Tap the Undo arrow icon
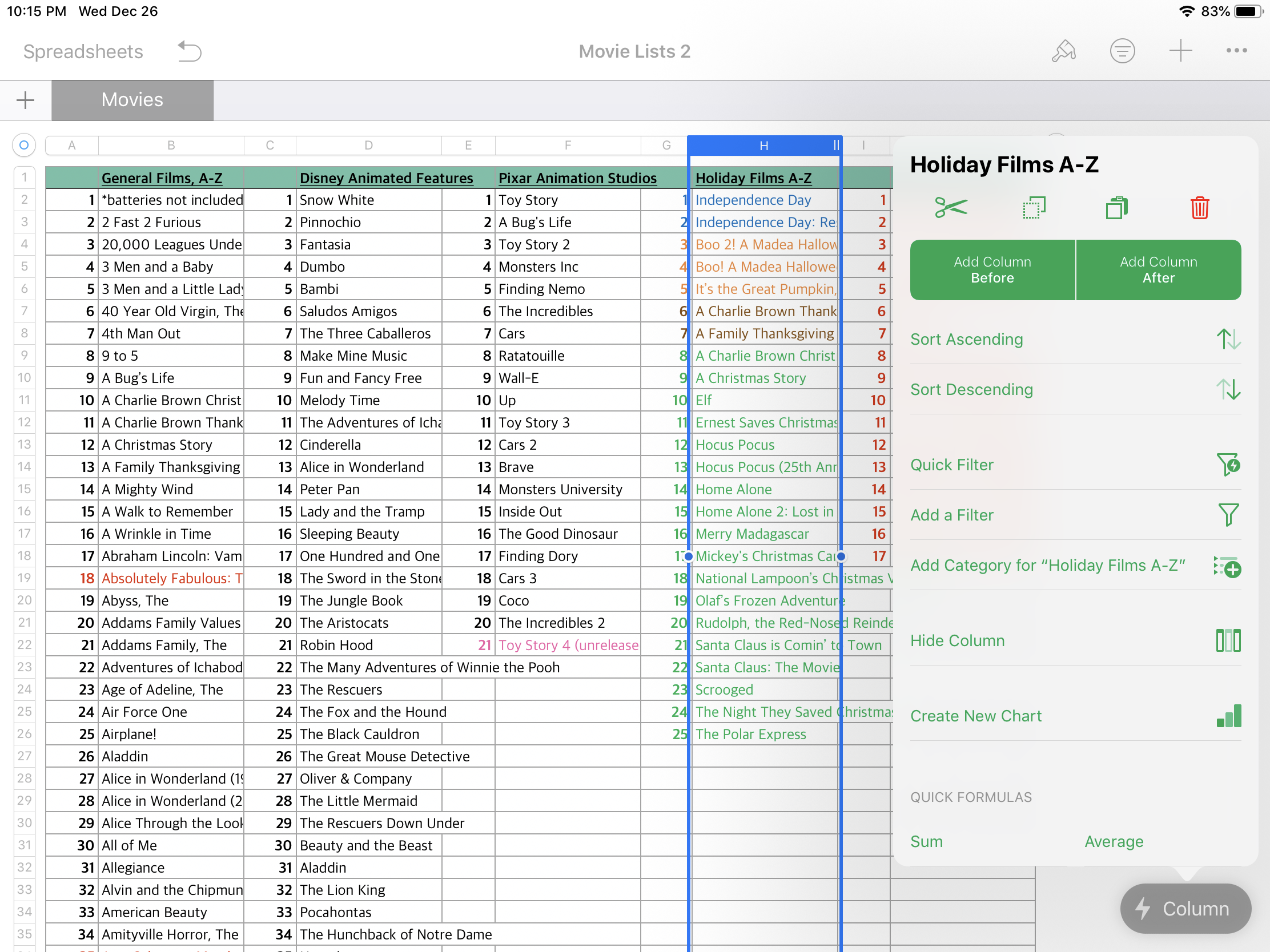Viewport: 1270px width, 952px height. tap(189, 51)
